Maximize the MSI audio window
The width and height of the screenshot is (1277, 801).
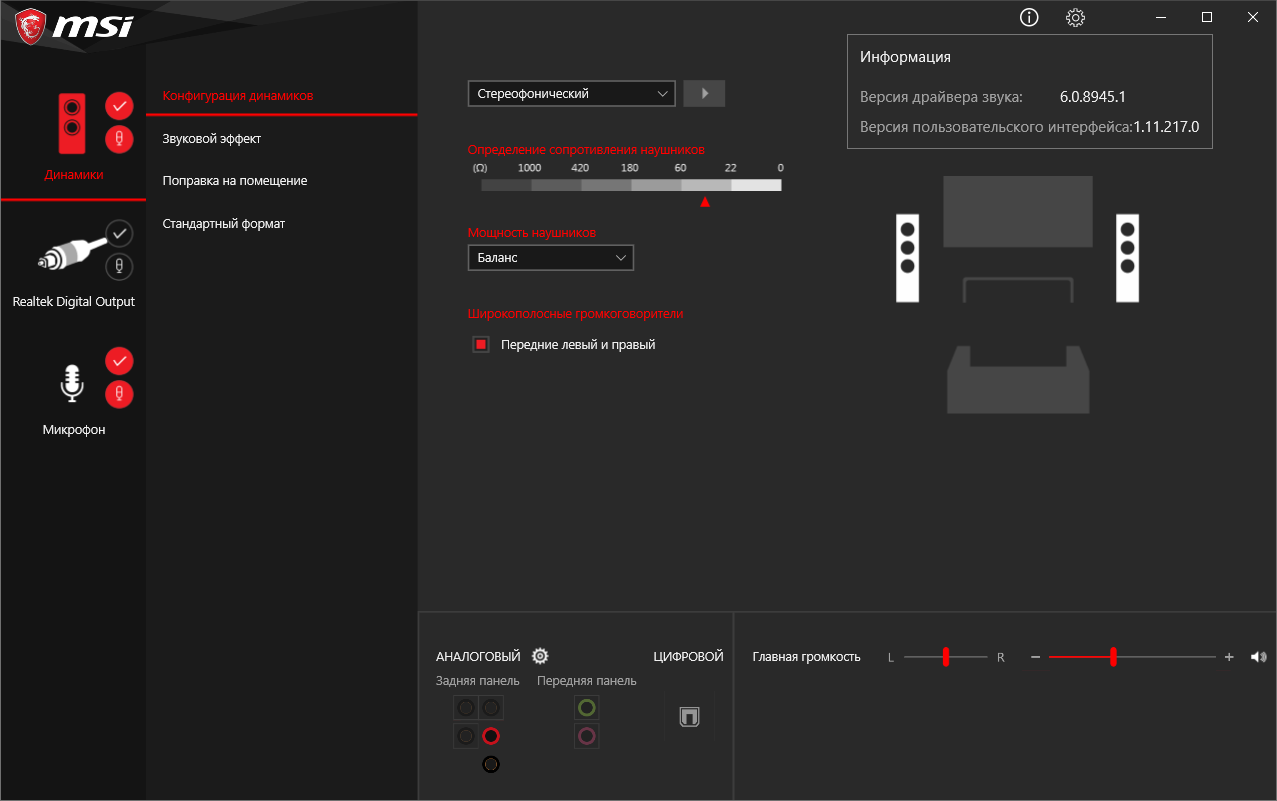[x=1207, y=17]
